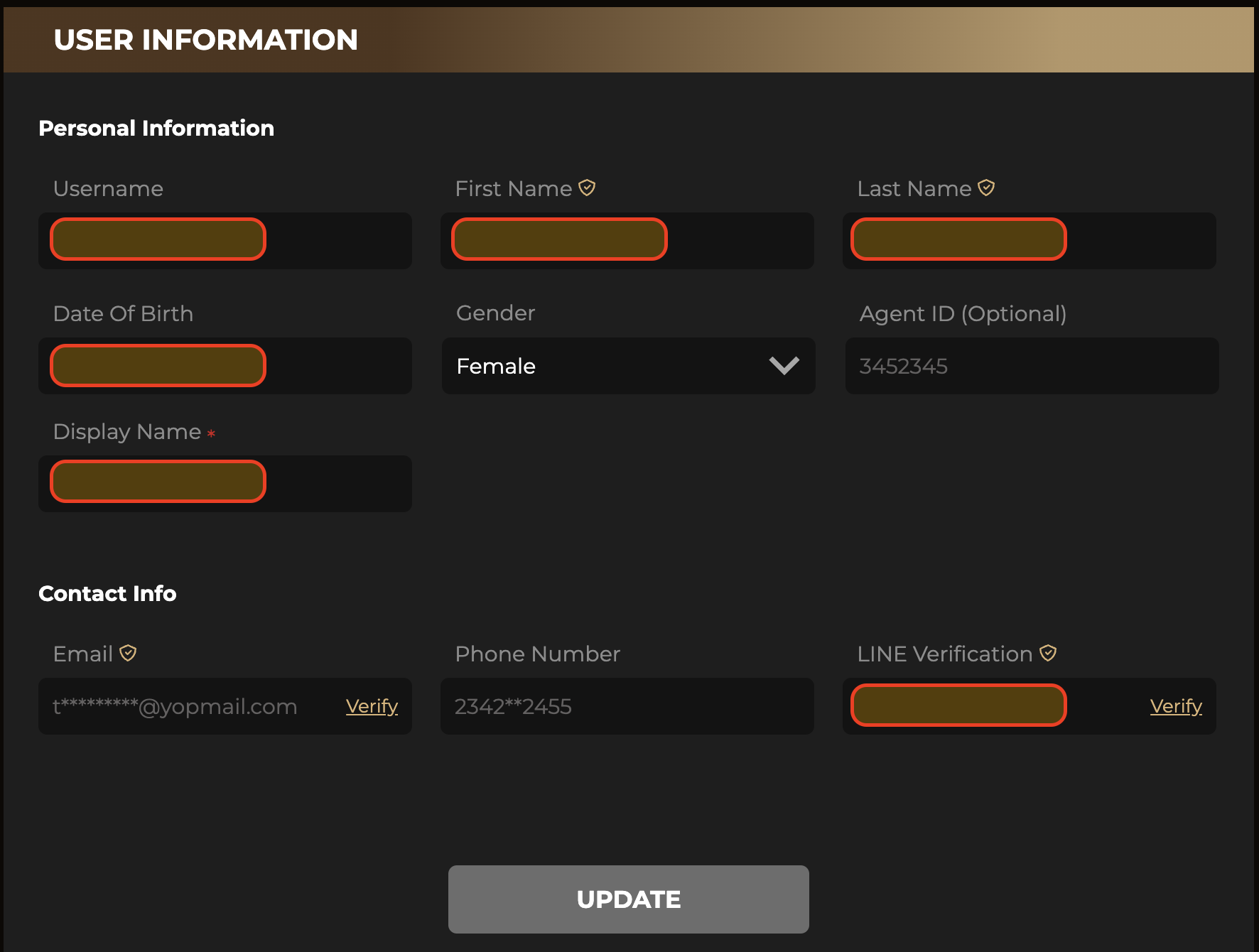The height and width of the screenshot is (952, 1259).
Task: Click the Verify link for LINE Verification
Action: 1176,706
